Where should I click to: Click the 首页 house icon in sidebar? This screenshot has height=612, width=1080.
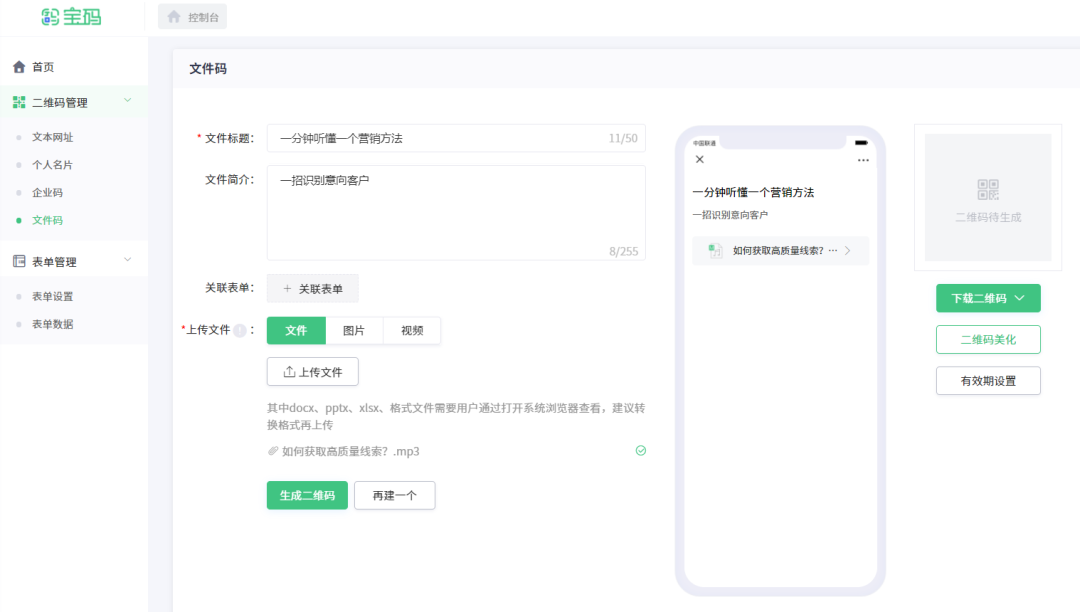(x=19, y=67)
